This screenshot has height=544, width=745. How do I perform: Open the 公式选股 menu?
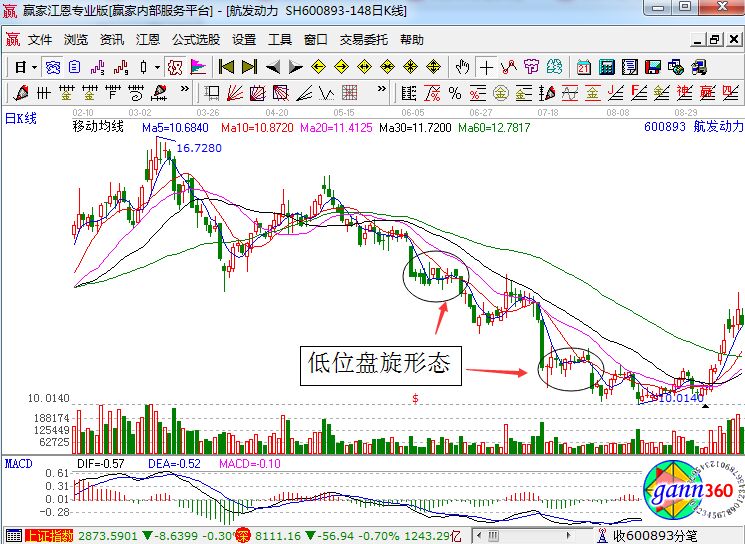point(195,40)
